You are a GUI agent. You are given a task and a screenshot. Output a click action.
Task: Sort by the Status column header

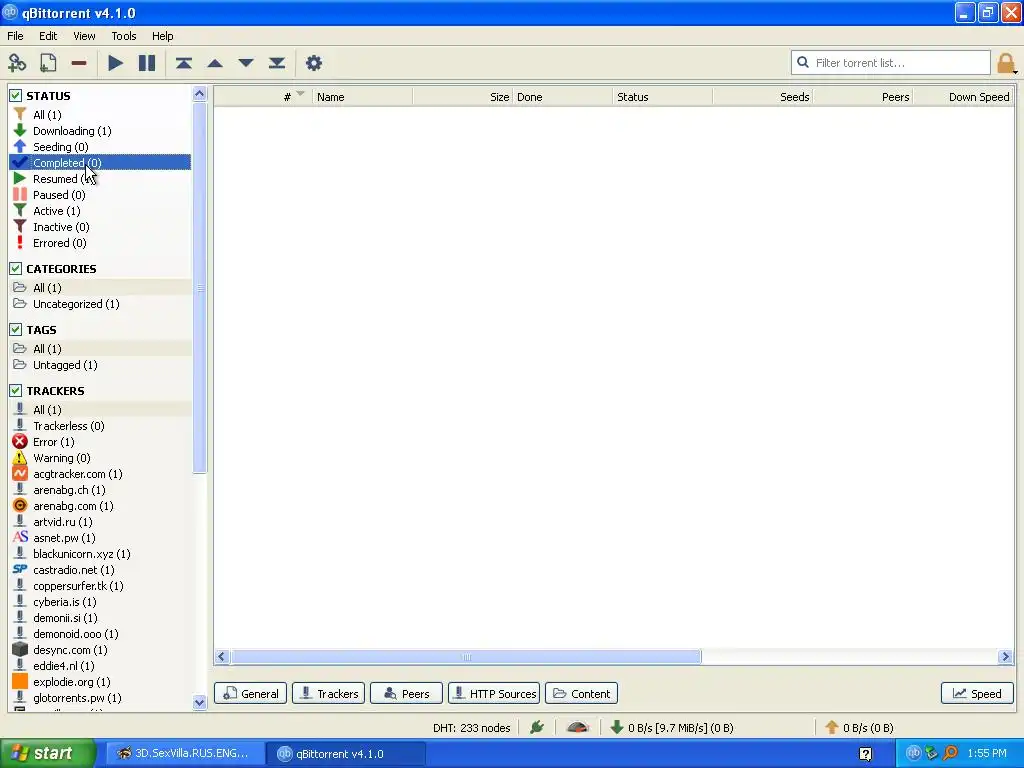pos(663,97)
